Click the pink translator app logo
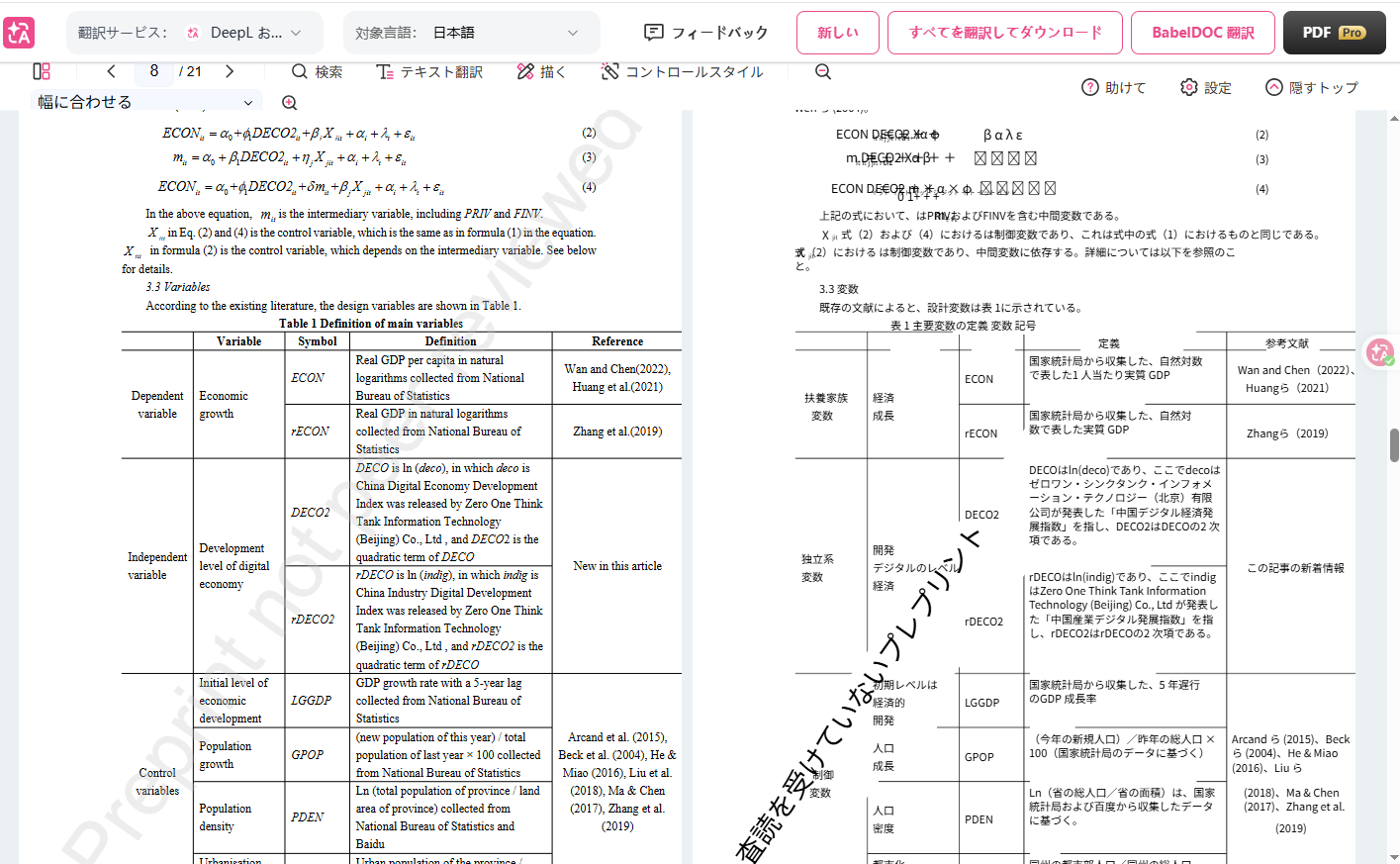The image size is (1400, 864). (19, 33)
